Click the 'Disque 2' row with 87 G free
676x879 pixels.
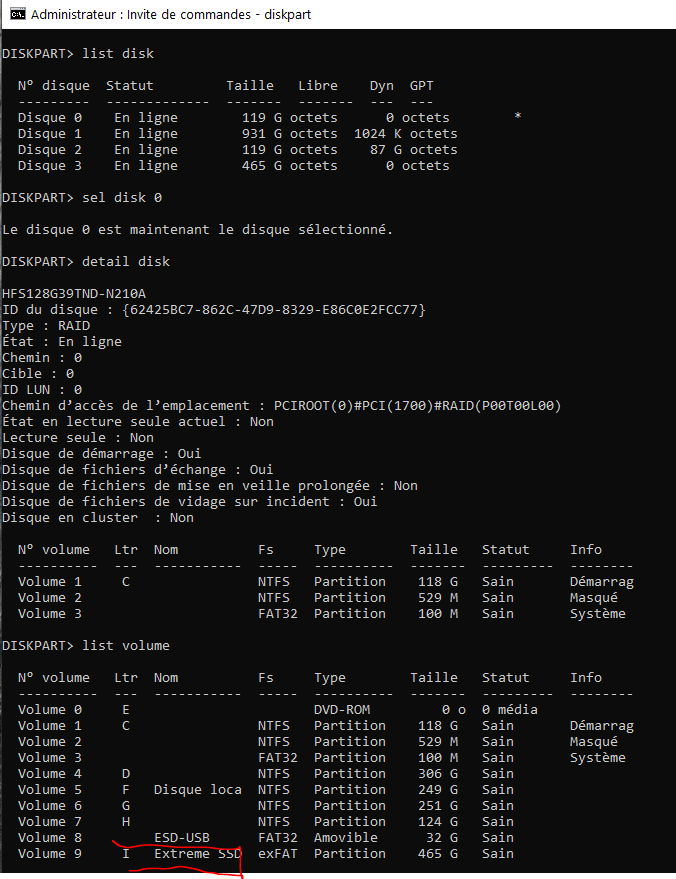(x=238, y=150)
